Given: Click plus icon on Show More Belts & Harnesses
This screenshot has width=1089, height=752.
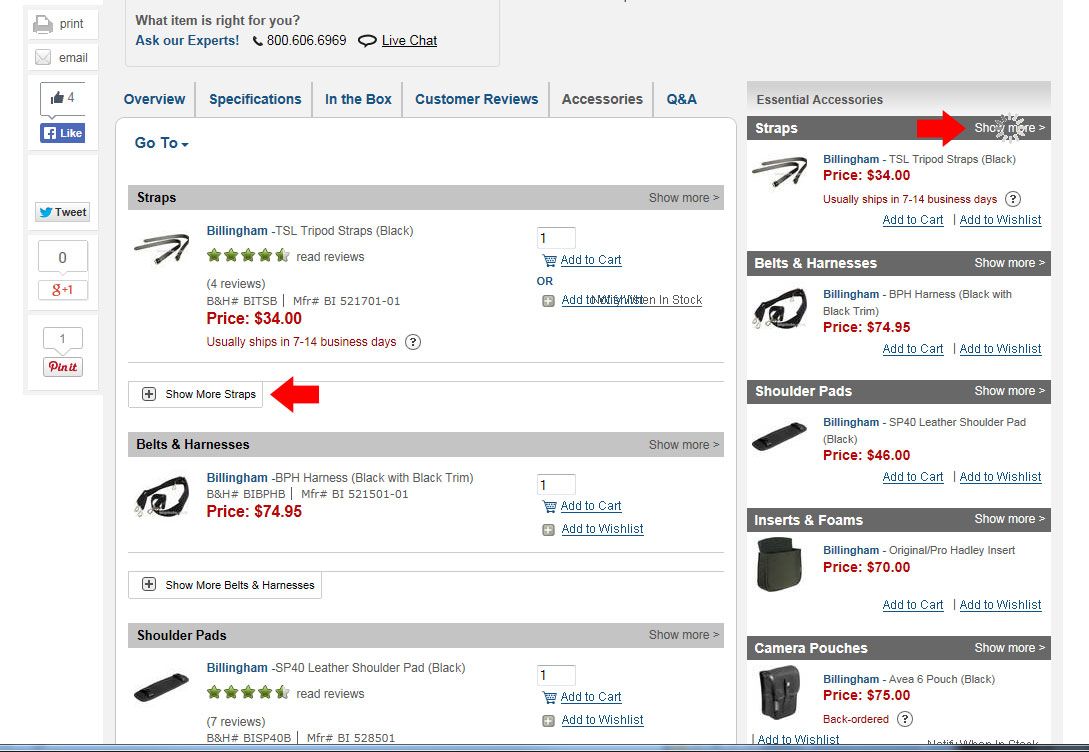Looking at the screenshot, I should pyautogui.click(x=149, y=584).
